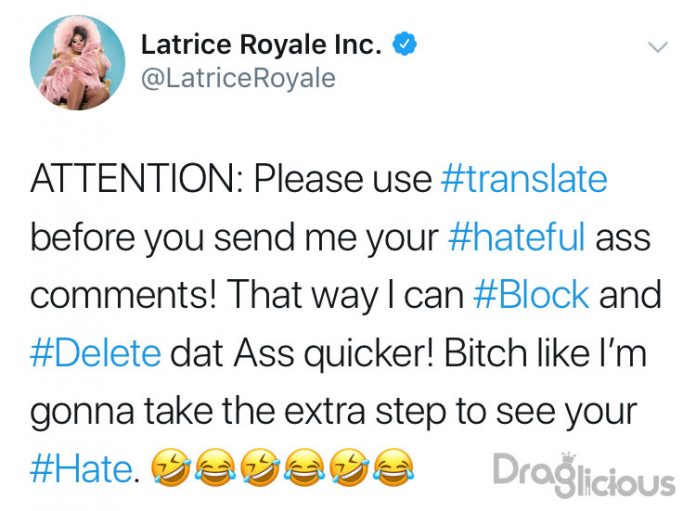Viewport: 696px width, 511px height.
Task: Click the Draglicious watermark logo
Action: pyautogui.click(x=584, y=474)
